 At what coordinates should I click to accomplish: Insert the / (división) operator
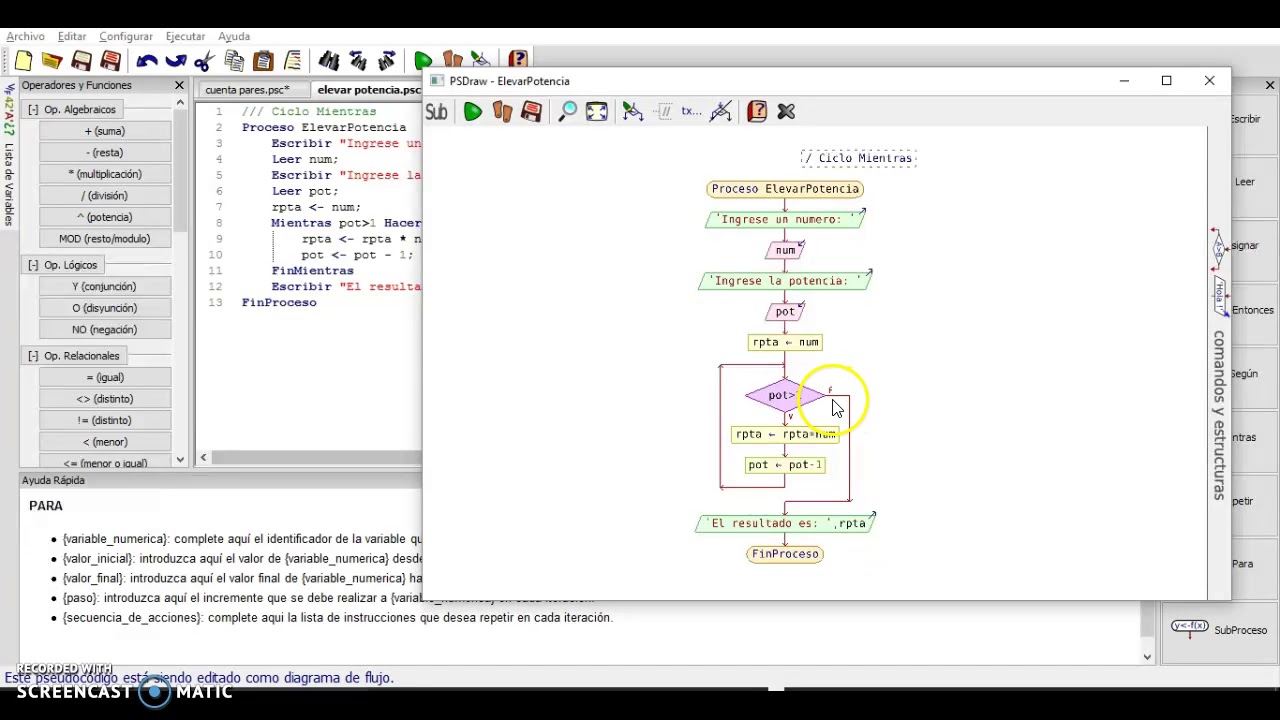[x=105, y=196]
